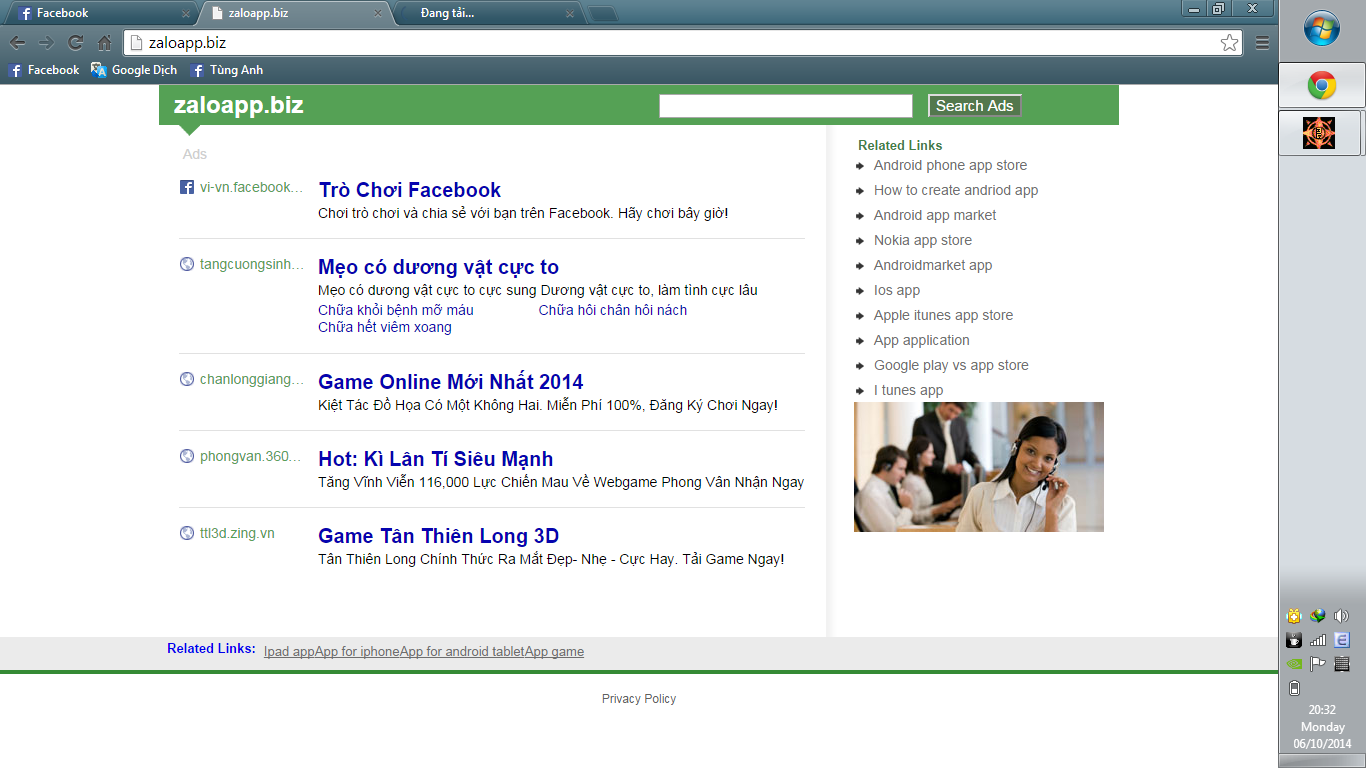Open the Windows Start button

1322,28
